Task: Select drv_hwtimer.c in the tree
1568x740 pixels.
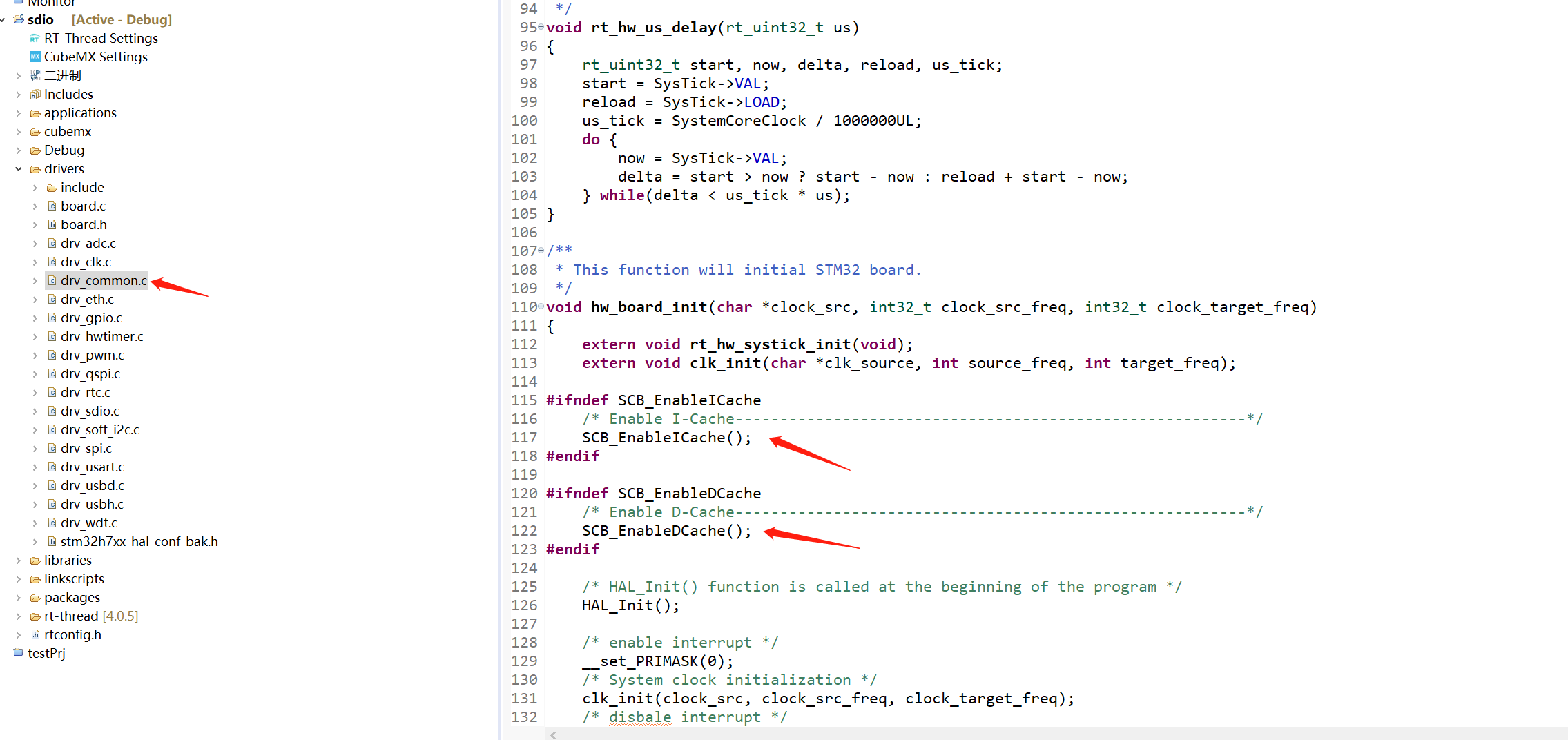Action: (x=102, y=336)
